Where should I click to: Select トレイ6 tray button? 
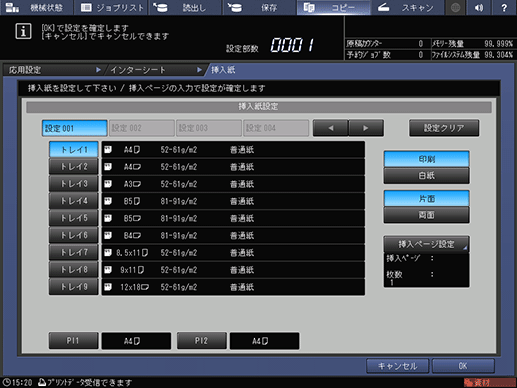(x=74, y=235)
